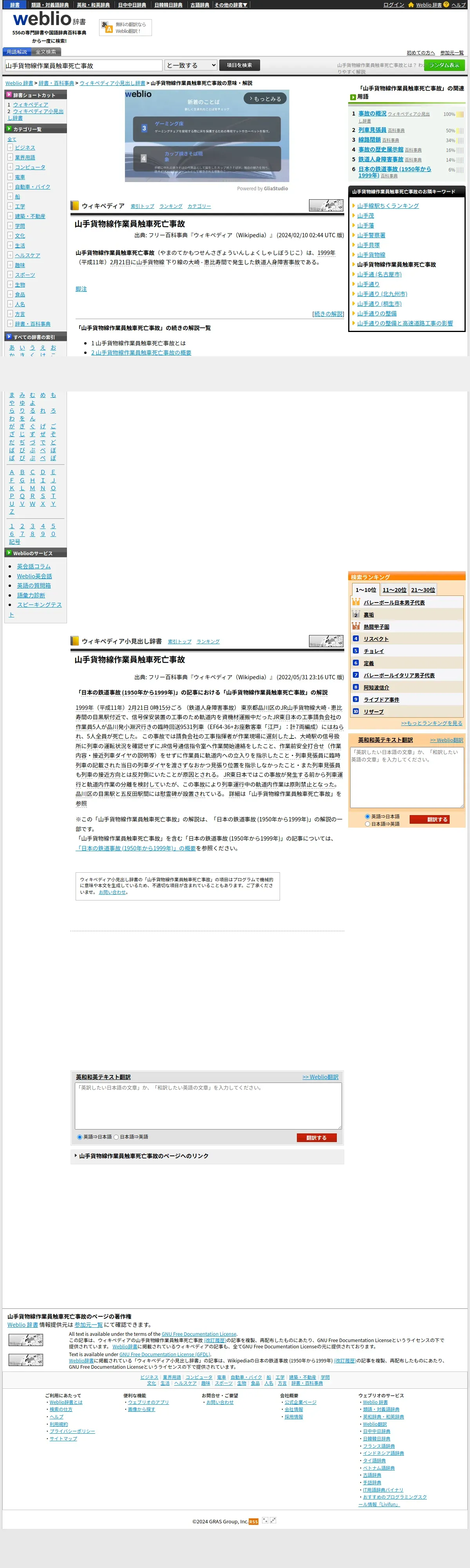This screenshot has width=470, height=1568.
Task: Open ログイン link in top bar
Action: 394,5
